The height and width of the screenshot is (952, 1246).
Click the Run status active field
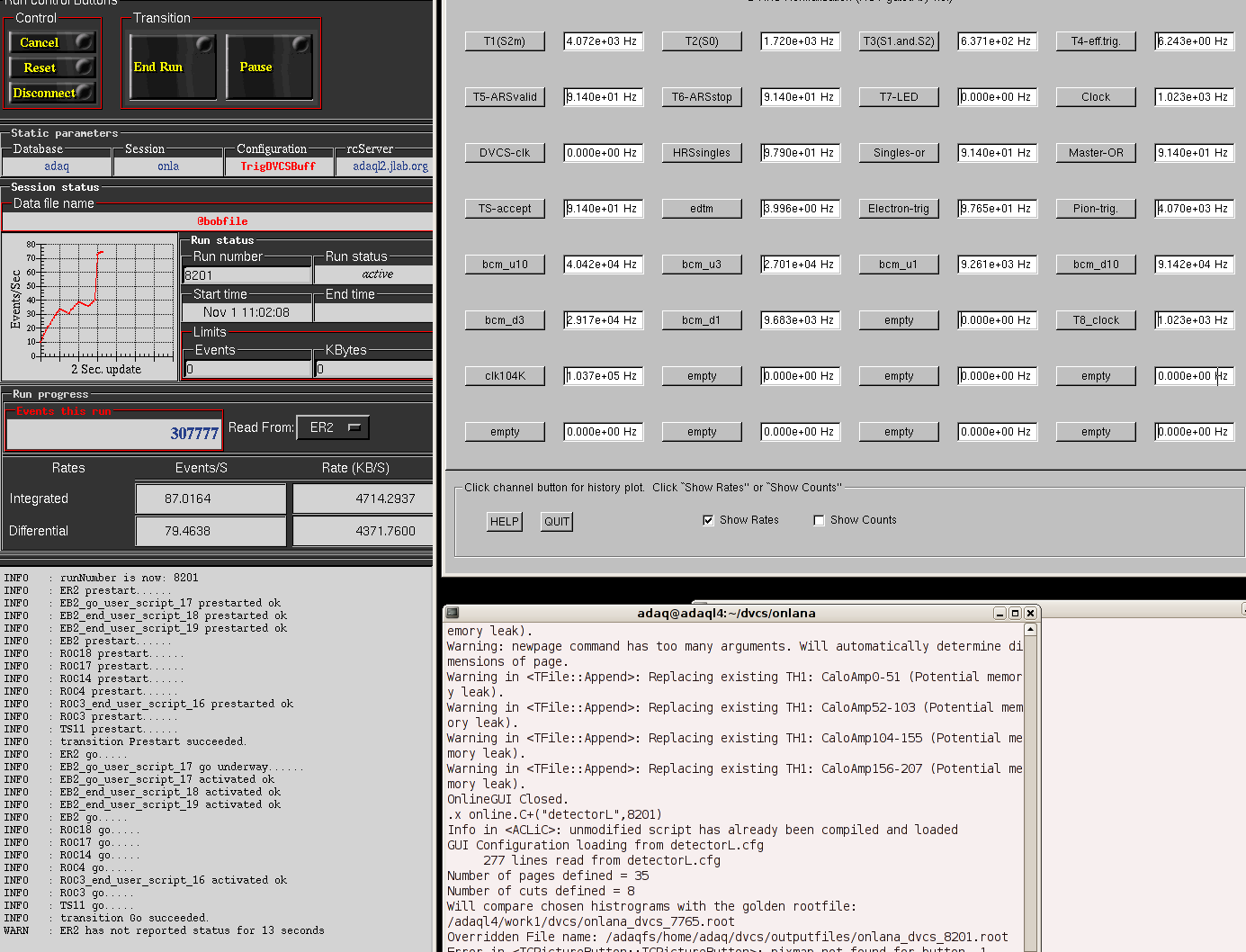pyautogui.click(x=374, y=274)
